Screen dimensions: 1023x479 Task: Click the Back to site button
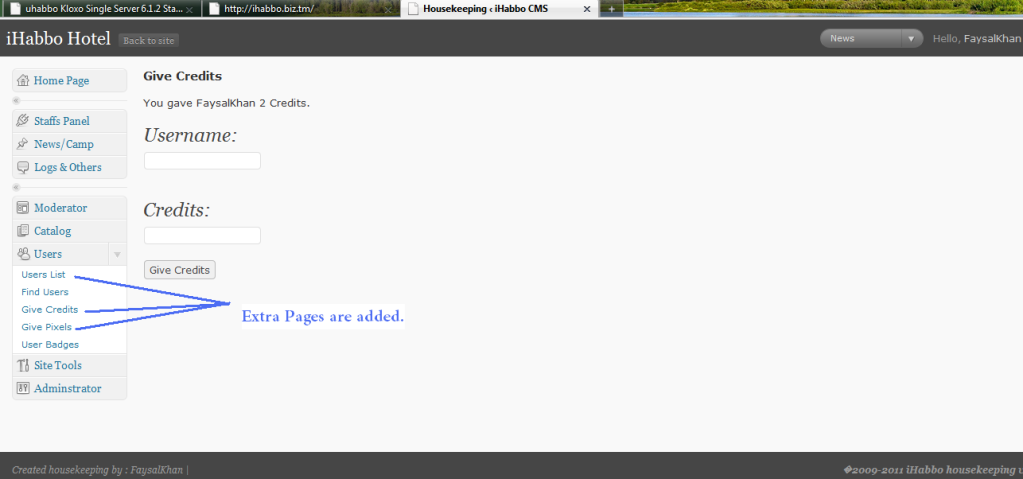[148, 41]
